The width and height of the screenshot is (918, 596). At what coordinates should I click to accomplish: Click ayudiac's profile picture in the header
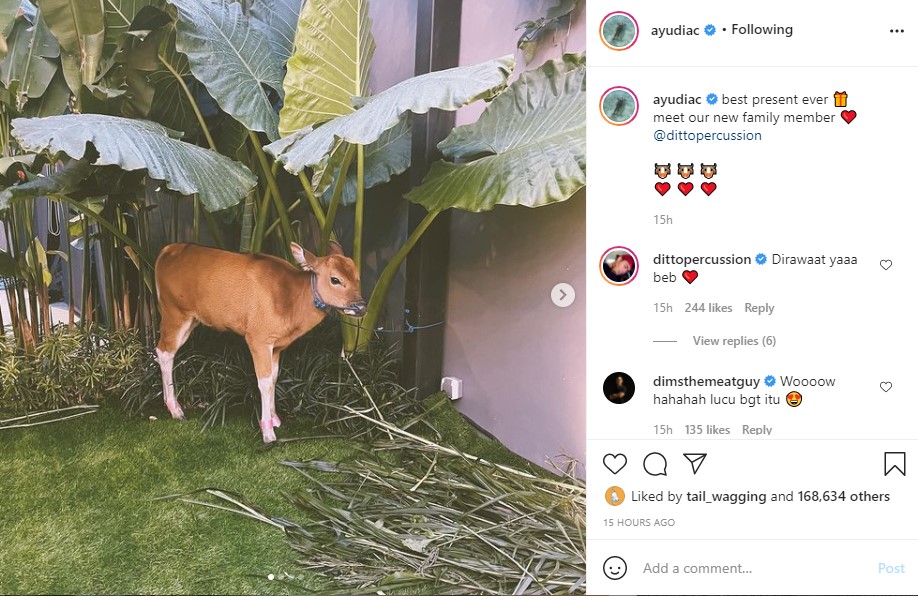point(621,30)
